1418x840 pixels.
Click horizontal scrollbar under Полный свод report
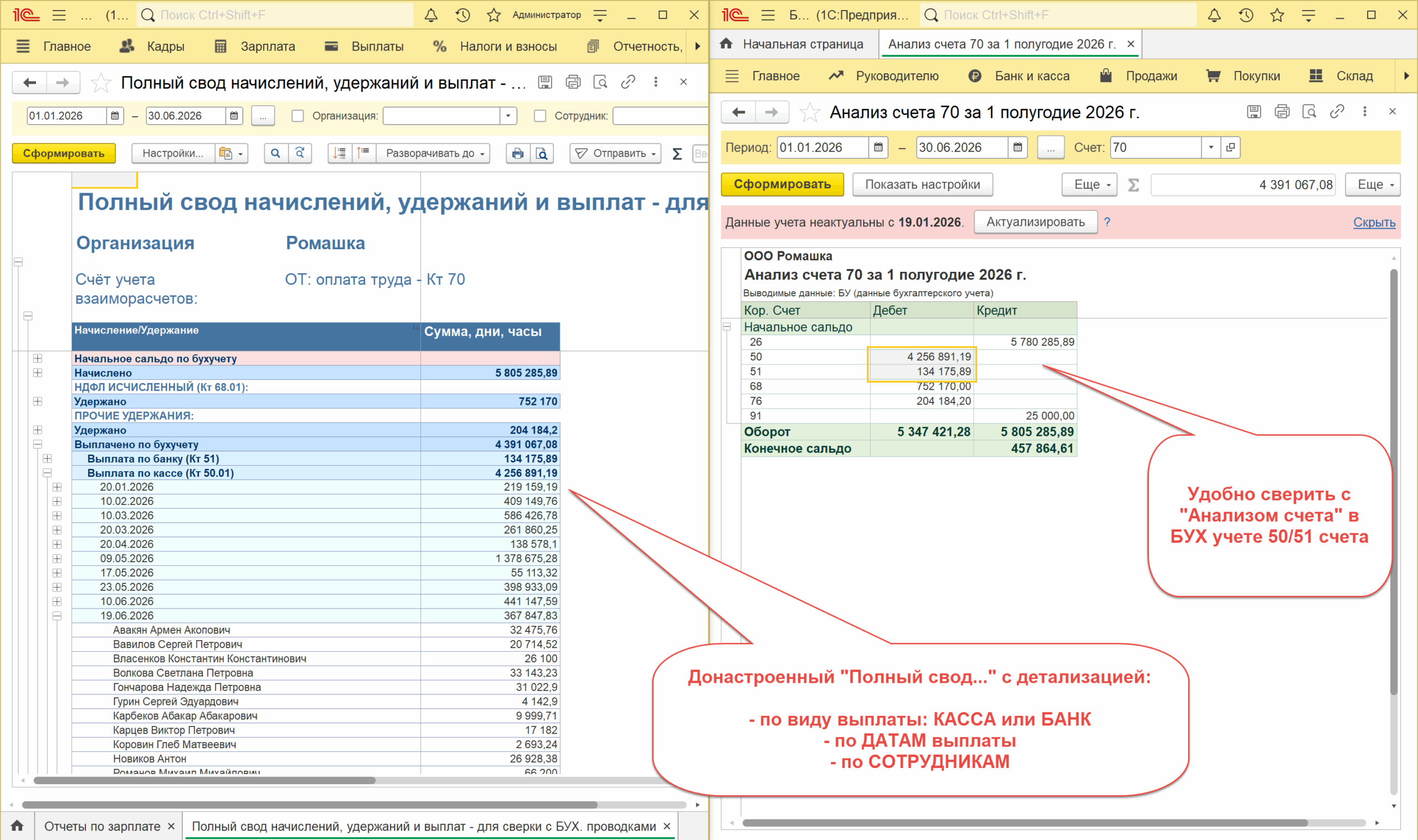point(204,781)
